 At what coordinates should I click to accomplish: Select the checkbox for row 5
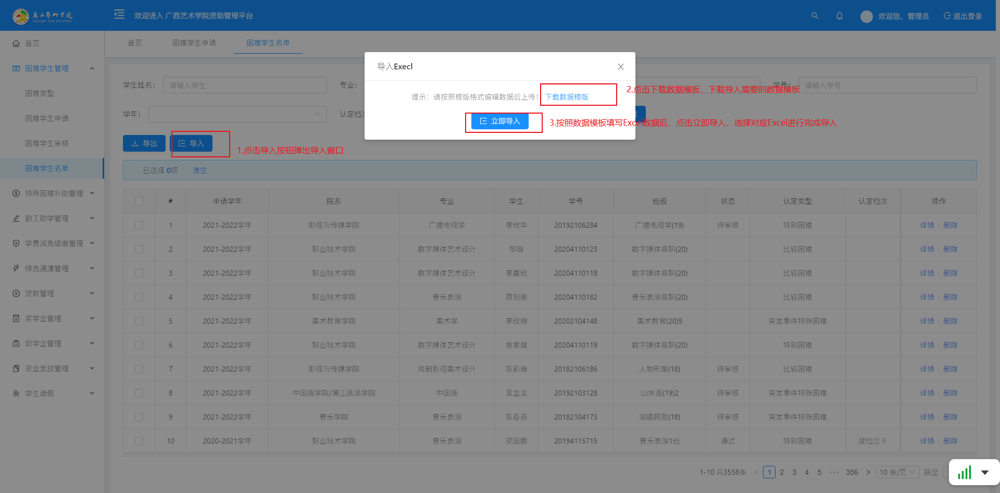pos(139,321)
